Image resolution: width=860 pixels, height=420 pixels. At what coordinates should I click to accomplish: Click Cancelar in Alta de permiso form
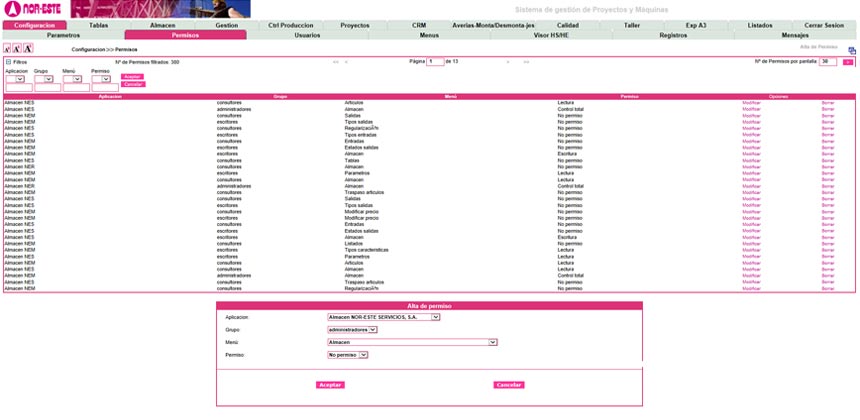(508, 385)
